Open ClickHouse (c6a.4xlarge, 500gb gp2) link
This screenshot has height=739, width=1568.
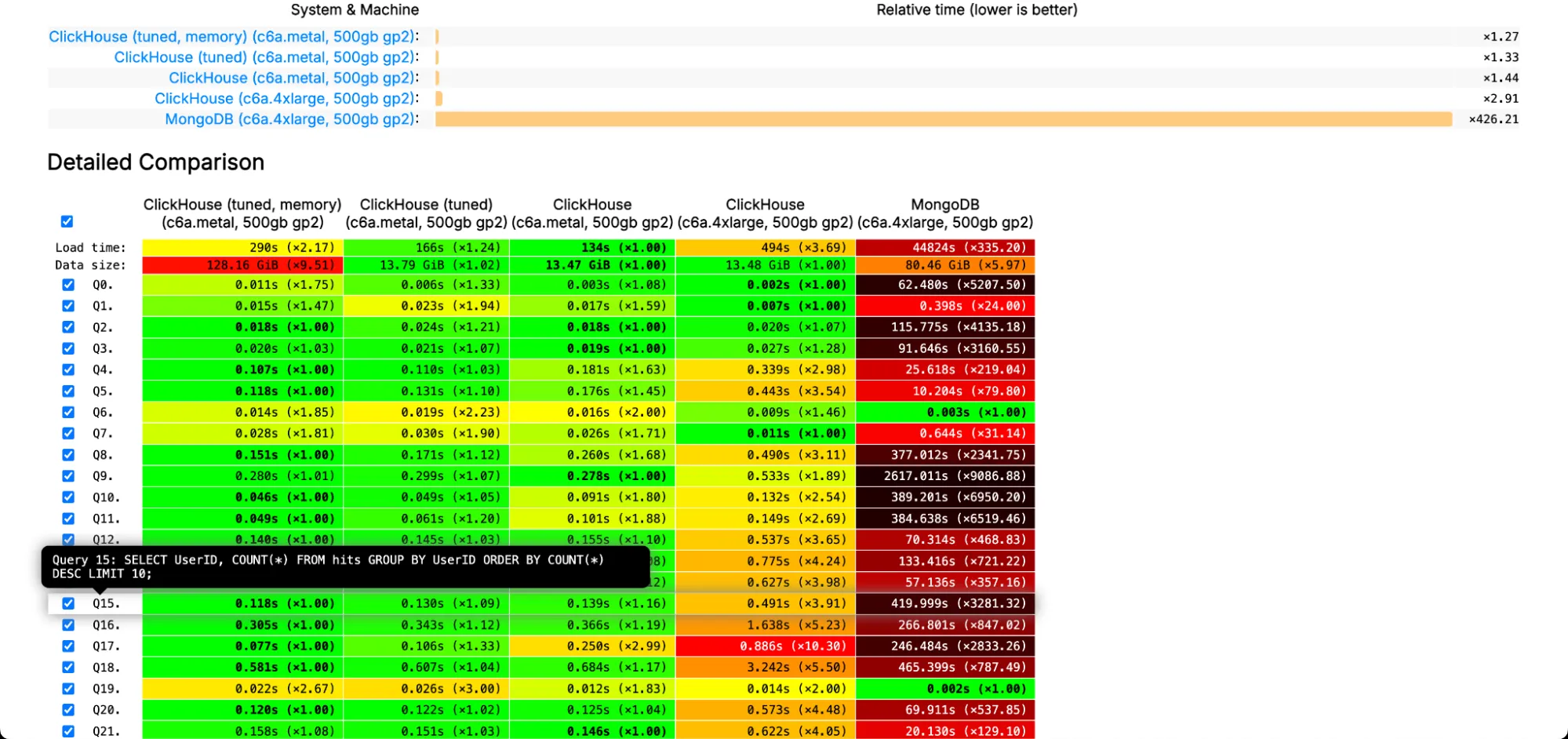[286, 98]
